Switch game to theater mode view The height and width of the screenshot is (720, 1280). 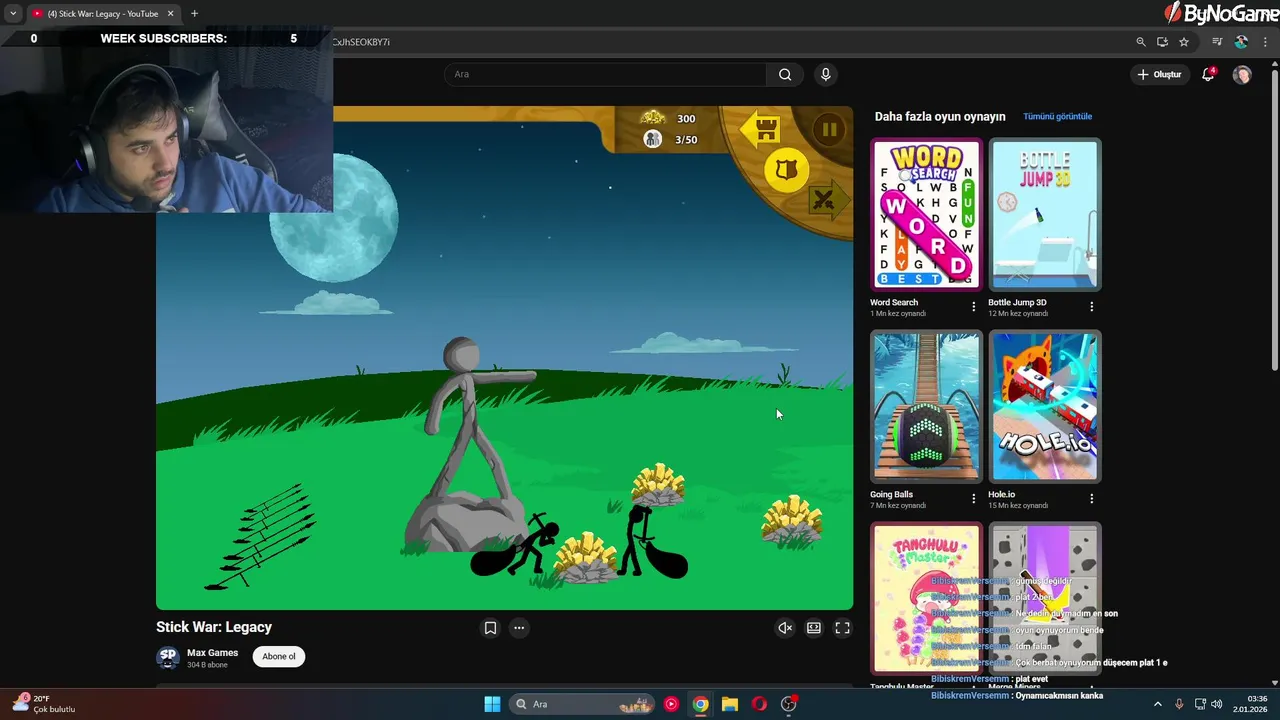point(814,628)
